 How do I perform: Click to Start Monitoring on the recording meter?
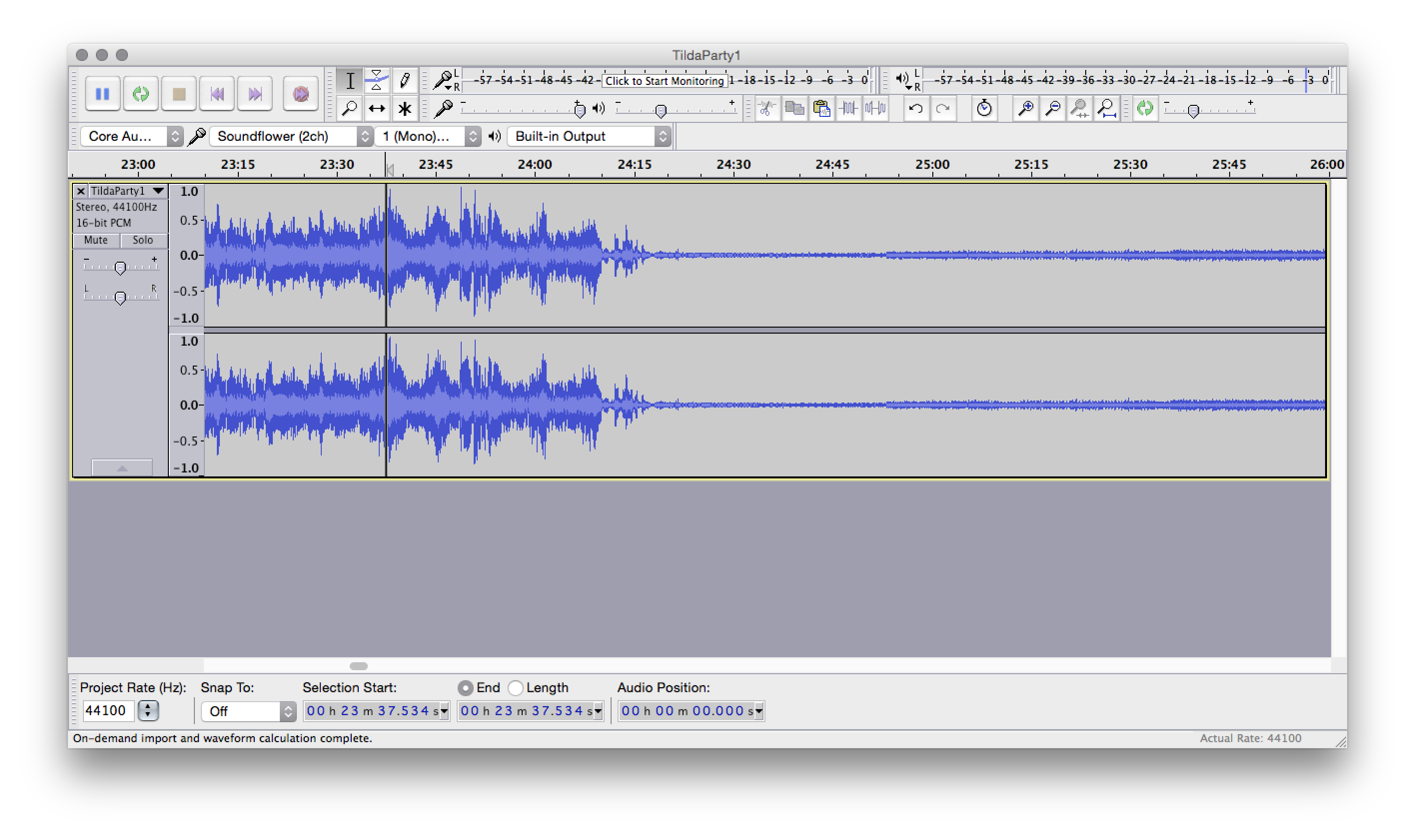(x=664, y=81)
